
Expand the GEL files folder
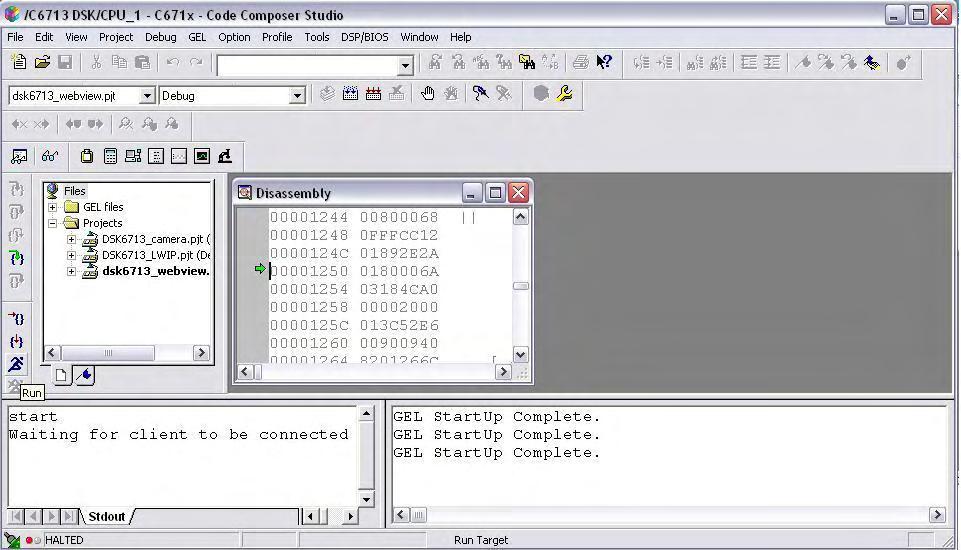pos(53,207)
